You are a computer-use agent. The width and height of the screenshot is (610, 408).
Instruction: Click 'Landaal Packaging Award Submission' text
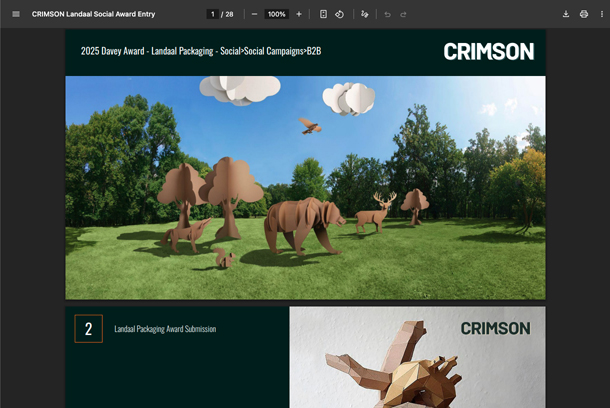[x=165, y=329]
